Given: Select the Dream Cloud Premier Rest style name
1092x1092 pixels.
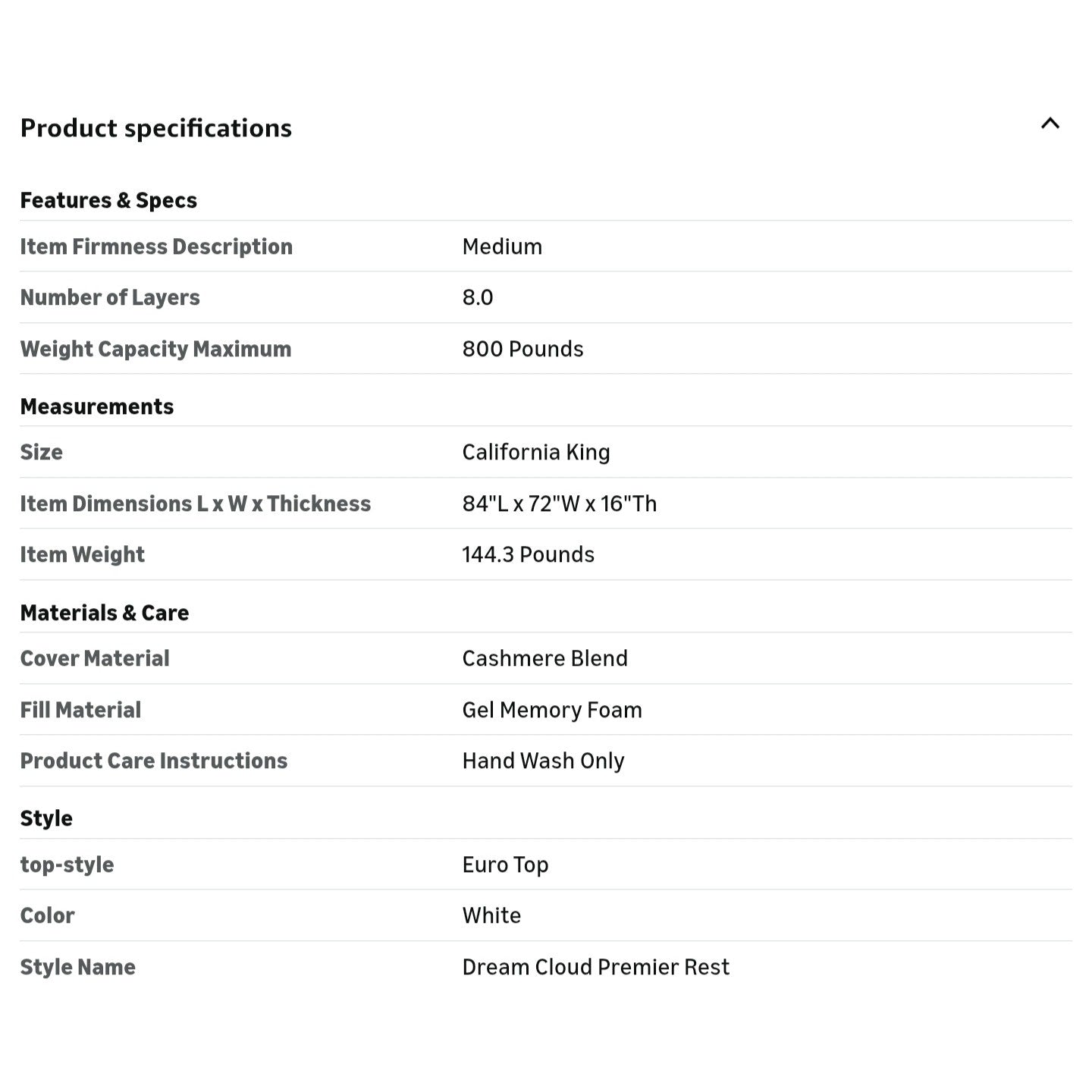Looking at the screenshot, I should click(595, 967).
